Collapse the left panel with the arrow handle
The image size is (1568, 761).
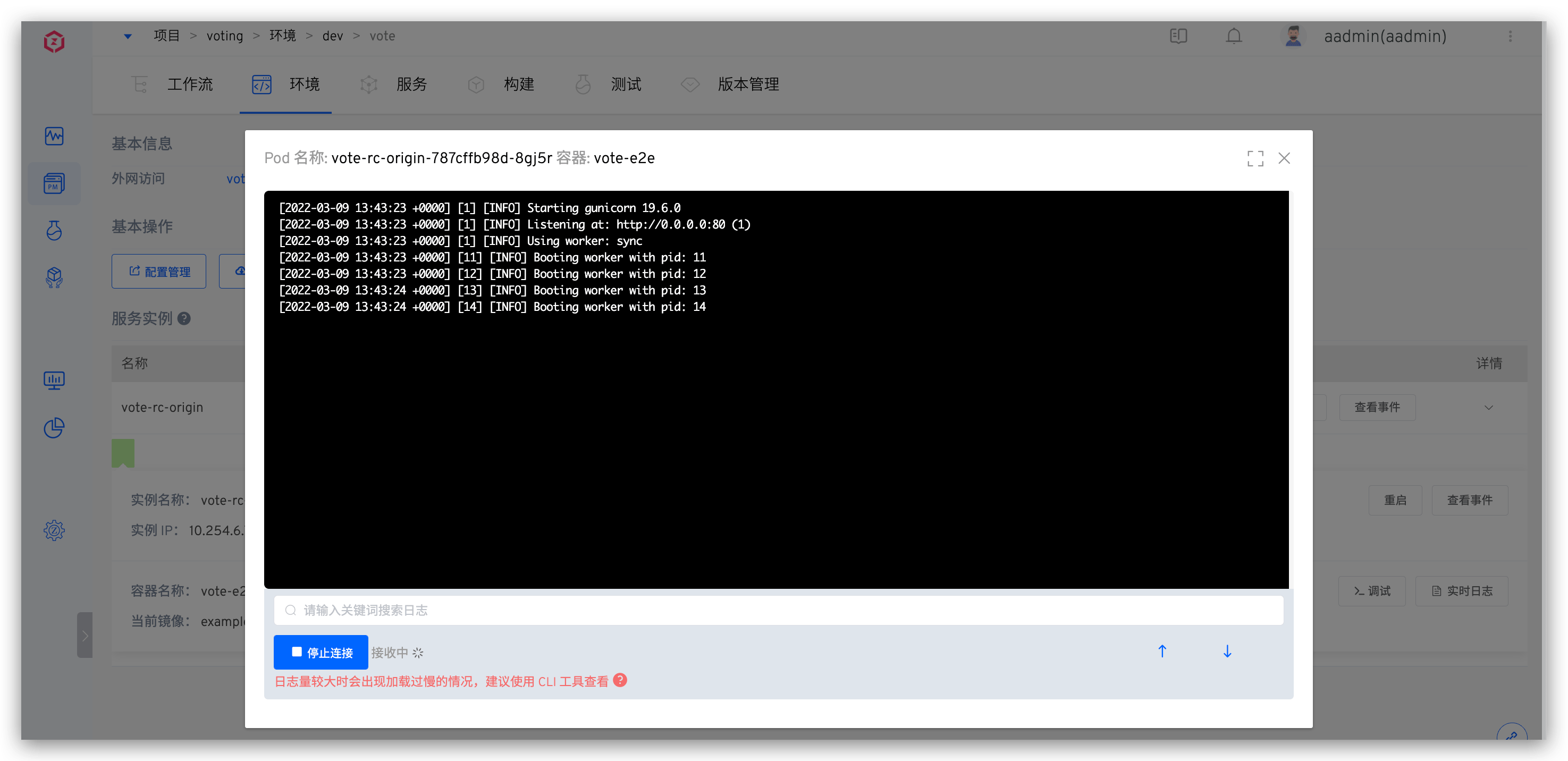pos(85,635)
